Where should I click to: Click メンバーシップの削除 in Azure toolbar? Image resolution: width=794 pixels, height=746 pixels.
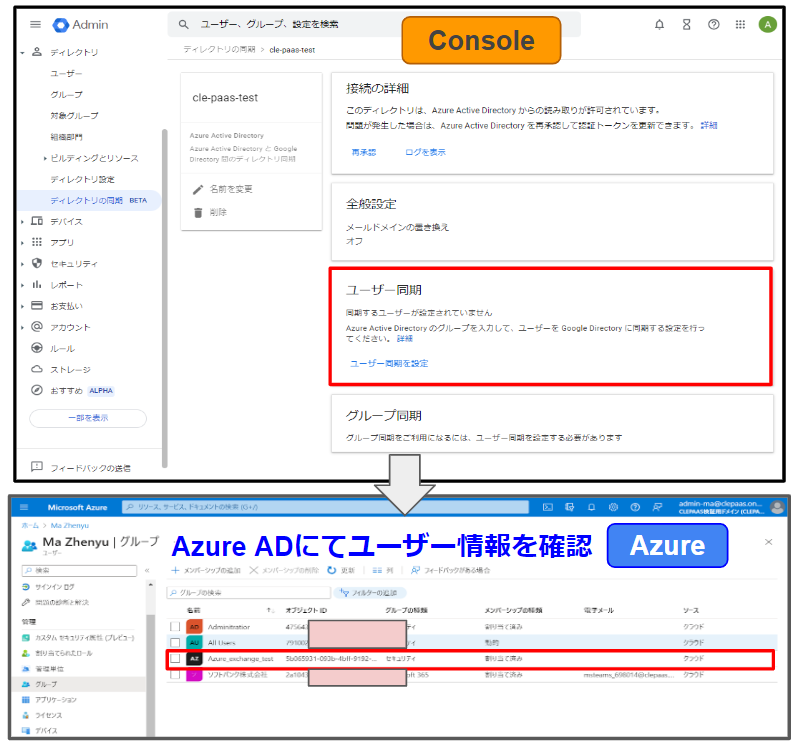point(284,570)
